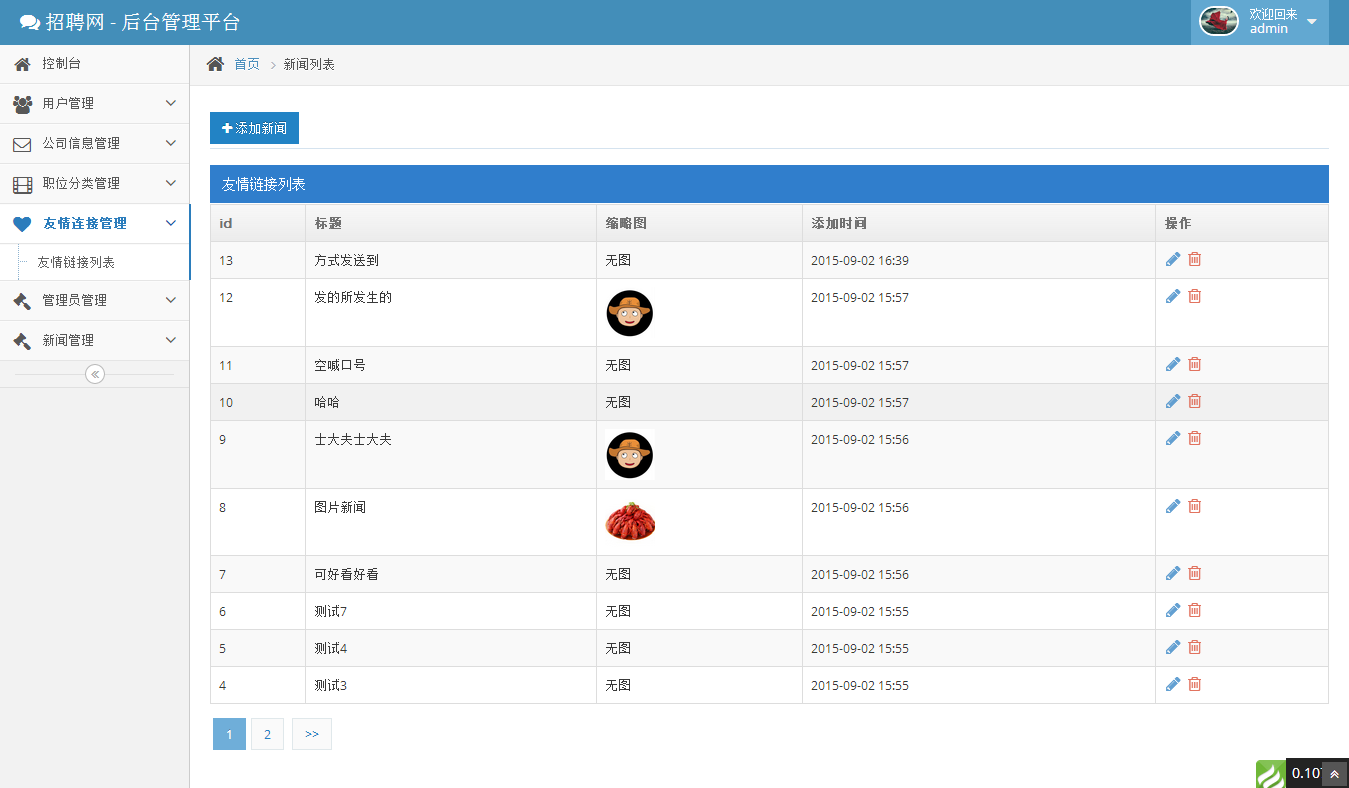Click the edit pencil for news id 13

tap(1173, 260)
